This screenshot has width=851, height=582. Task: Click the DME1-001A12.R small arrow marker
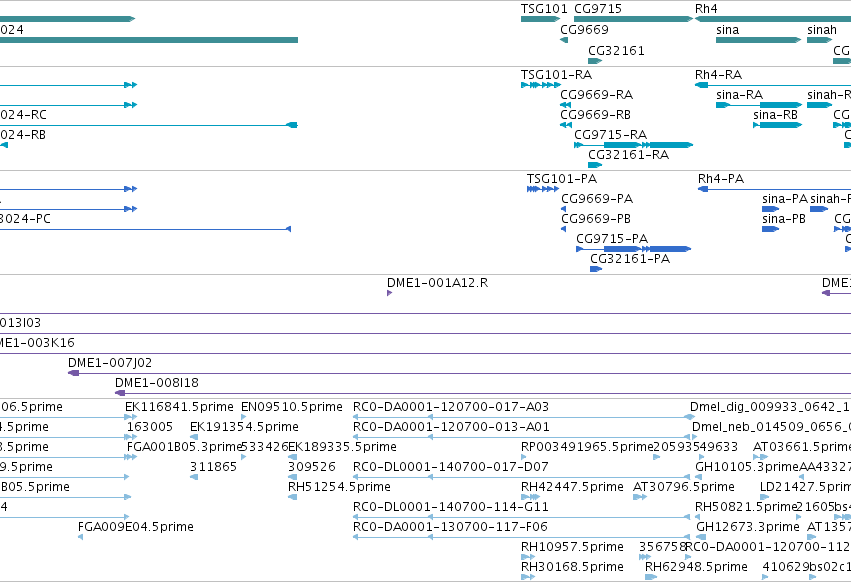coord(389,293)
